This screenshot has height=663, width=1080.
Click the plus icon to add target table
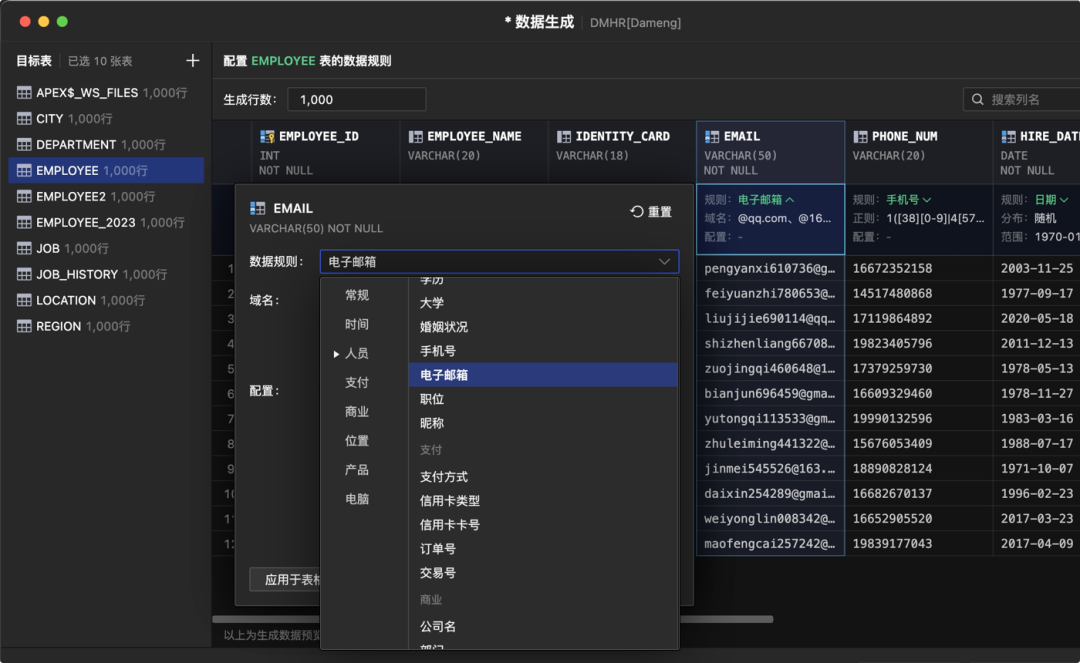[x=193, y=61]
